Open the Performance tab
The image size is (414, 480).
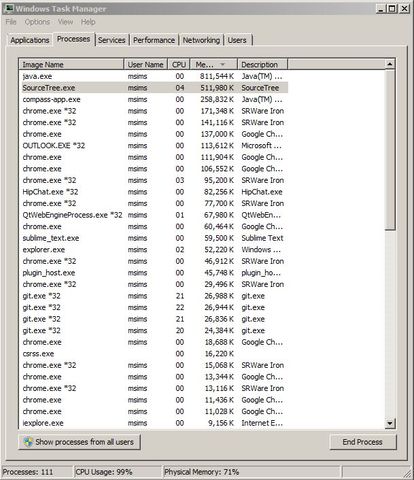coord(154,40)
